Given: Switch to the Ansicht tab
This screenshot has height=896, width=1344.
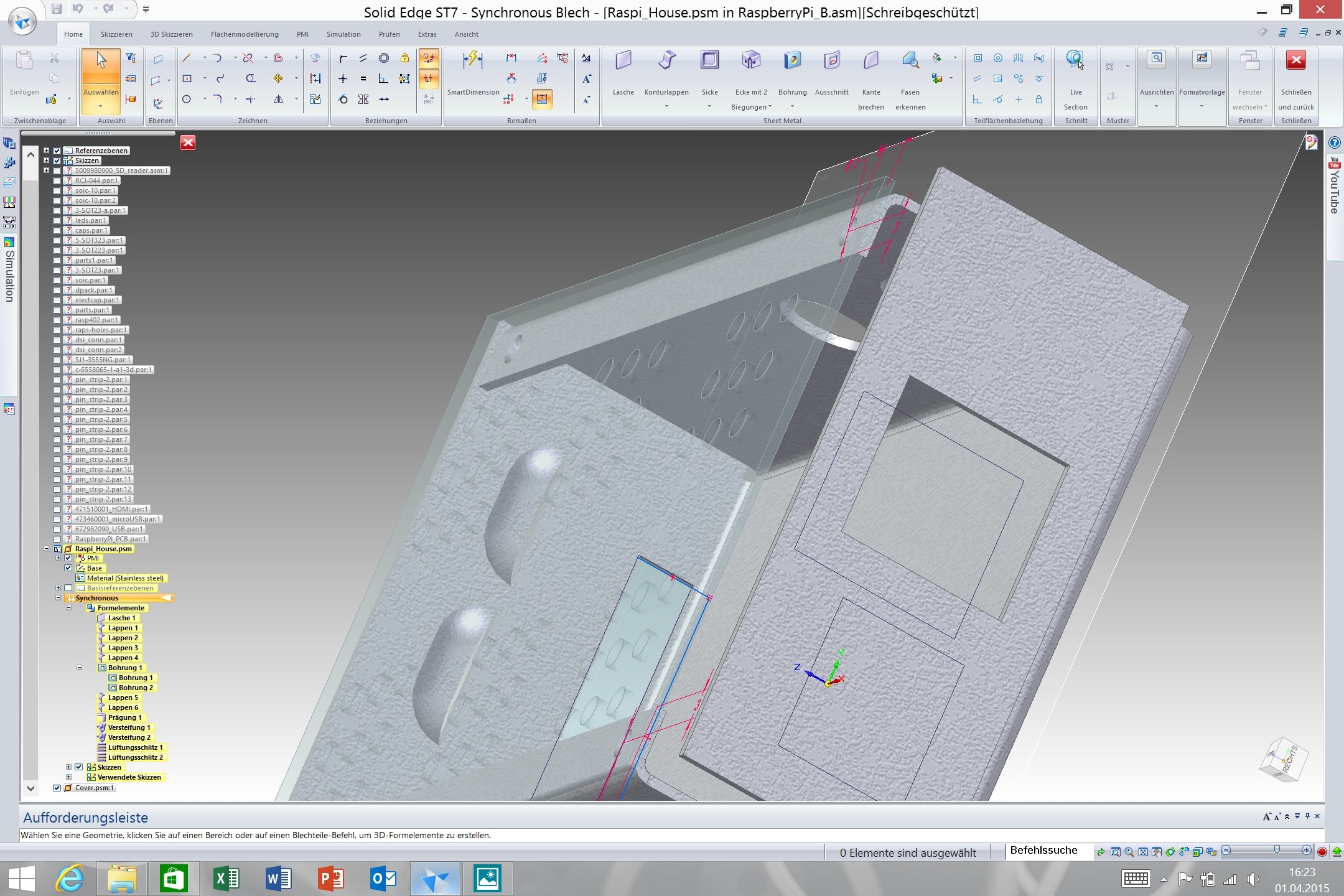Looking at the screenshot, I should tap(466, 34).
